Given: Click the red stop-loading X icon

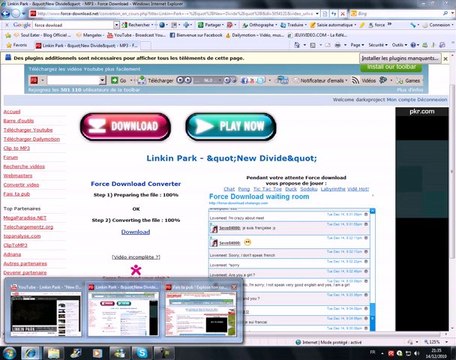Looking at the screenshot, I should click(x=342, y=14).
